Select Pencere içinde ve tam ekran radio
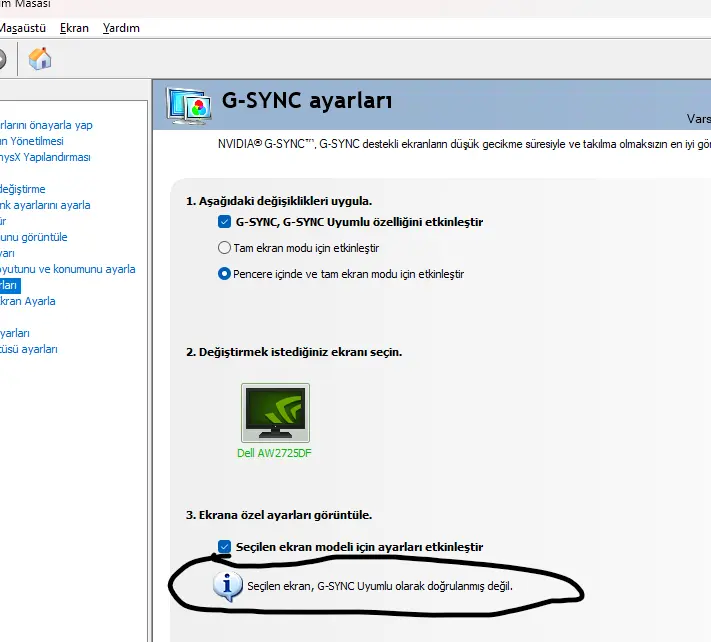711x642 pixels. tap(224, 274)
